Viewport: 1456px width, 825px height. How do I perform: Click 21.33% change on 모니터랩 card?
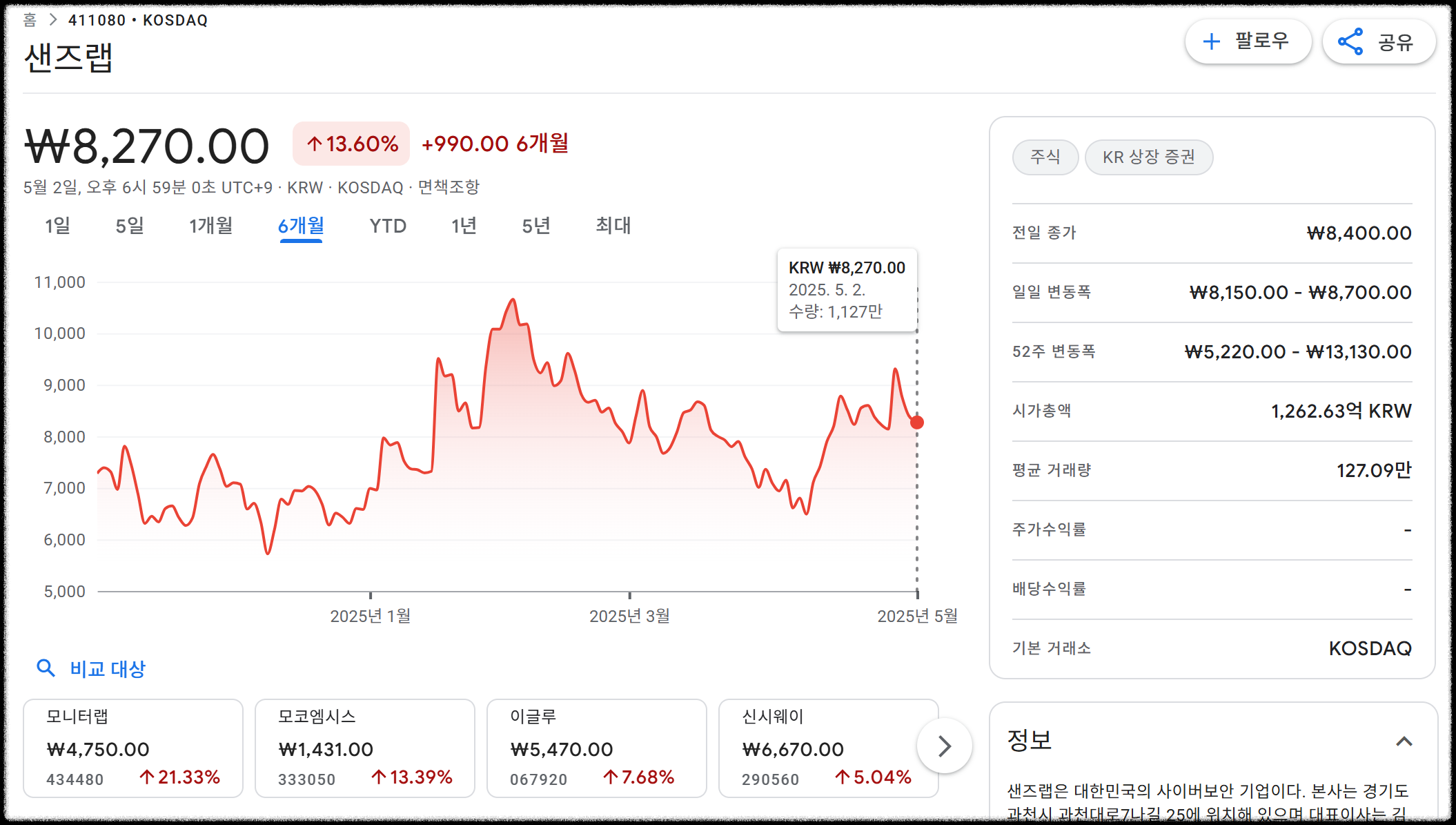coord(179,777)
